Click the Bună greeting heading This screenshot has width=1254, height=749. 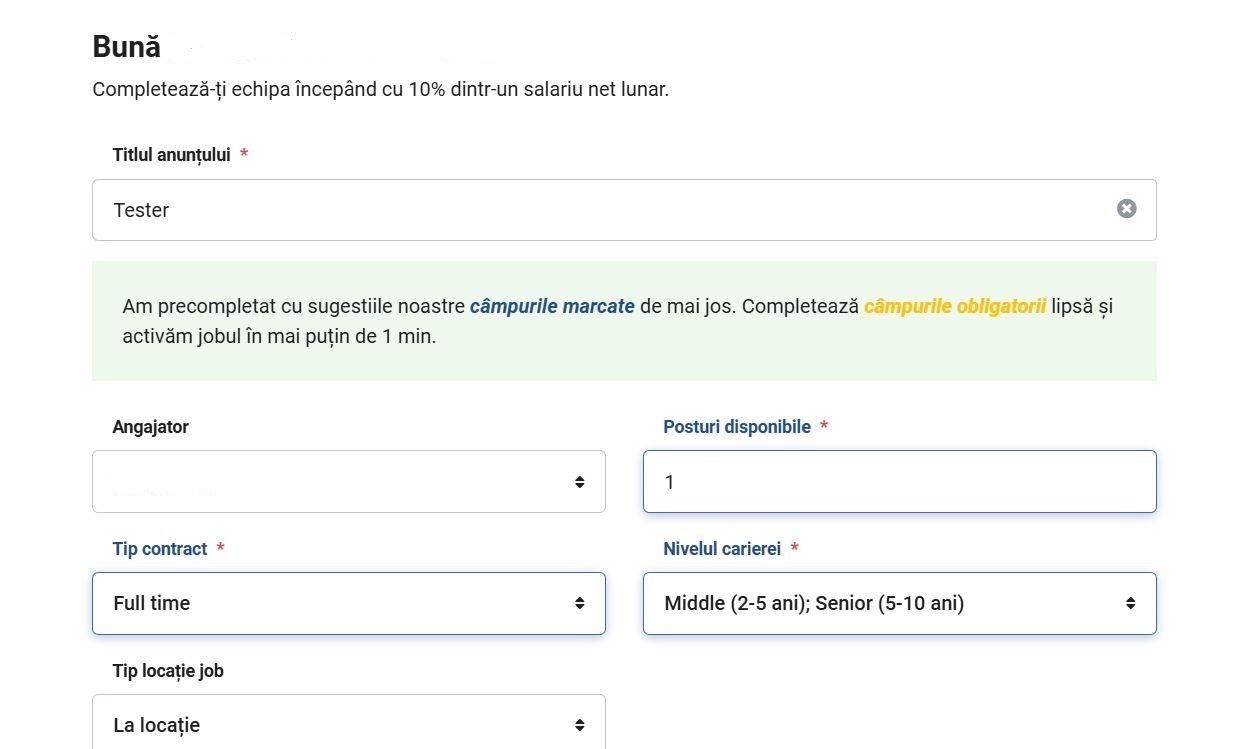click(x=126, y=47)
